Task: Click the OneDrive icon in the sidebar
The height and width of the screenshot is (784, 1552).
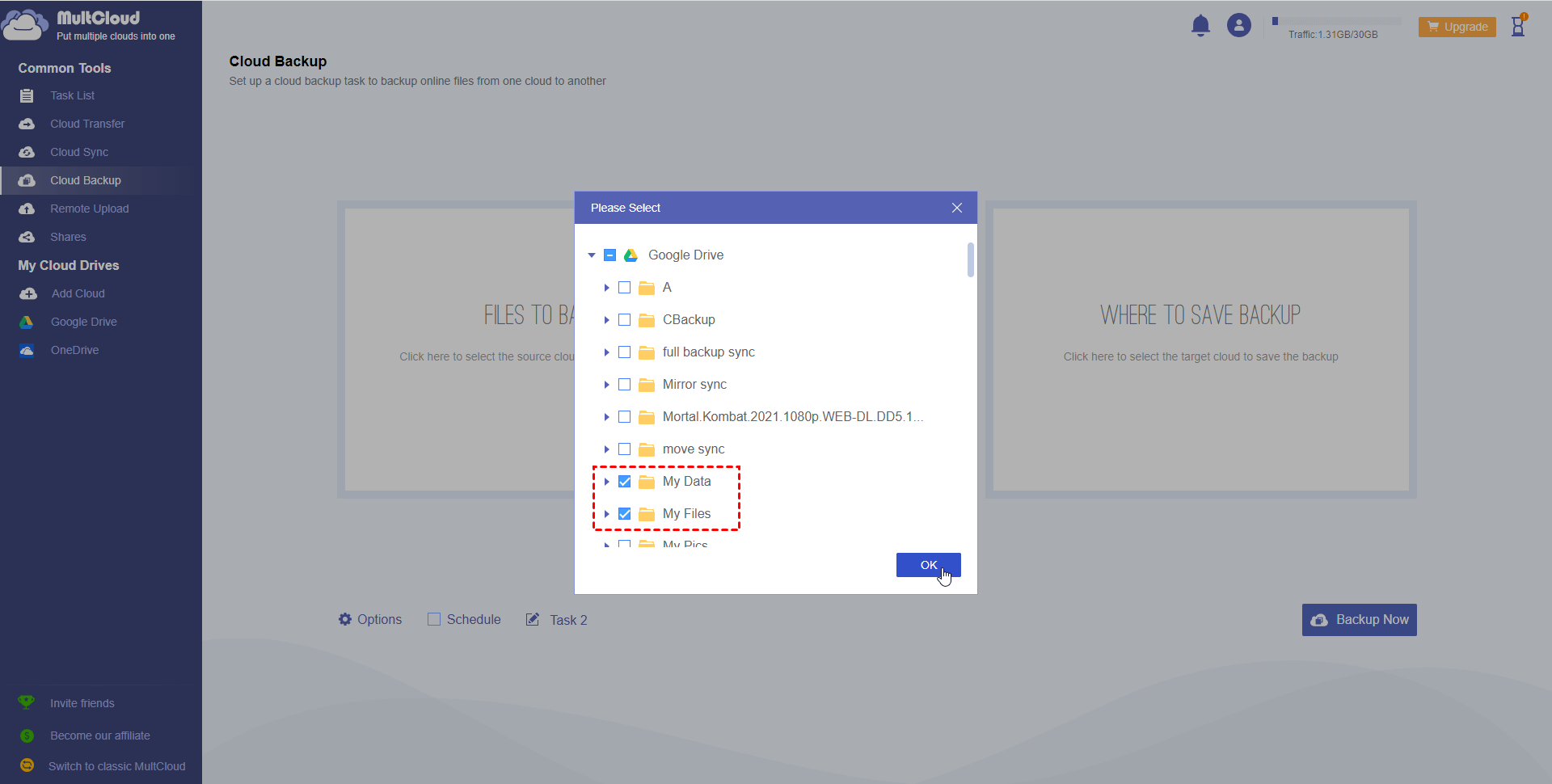Action: coord(27,350)
